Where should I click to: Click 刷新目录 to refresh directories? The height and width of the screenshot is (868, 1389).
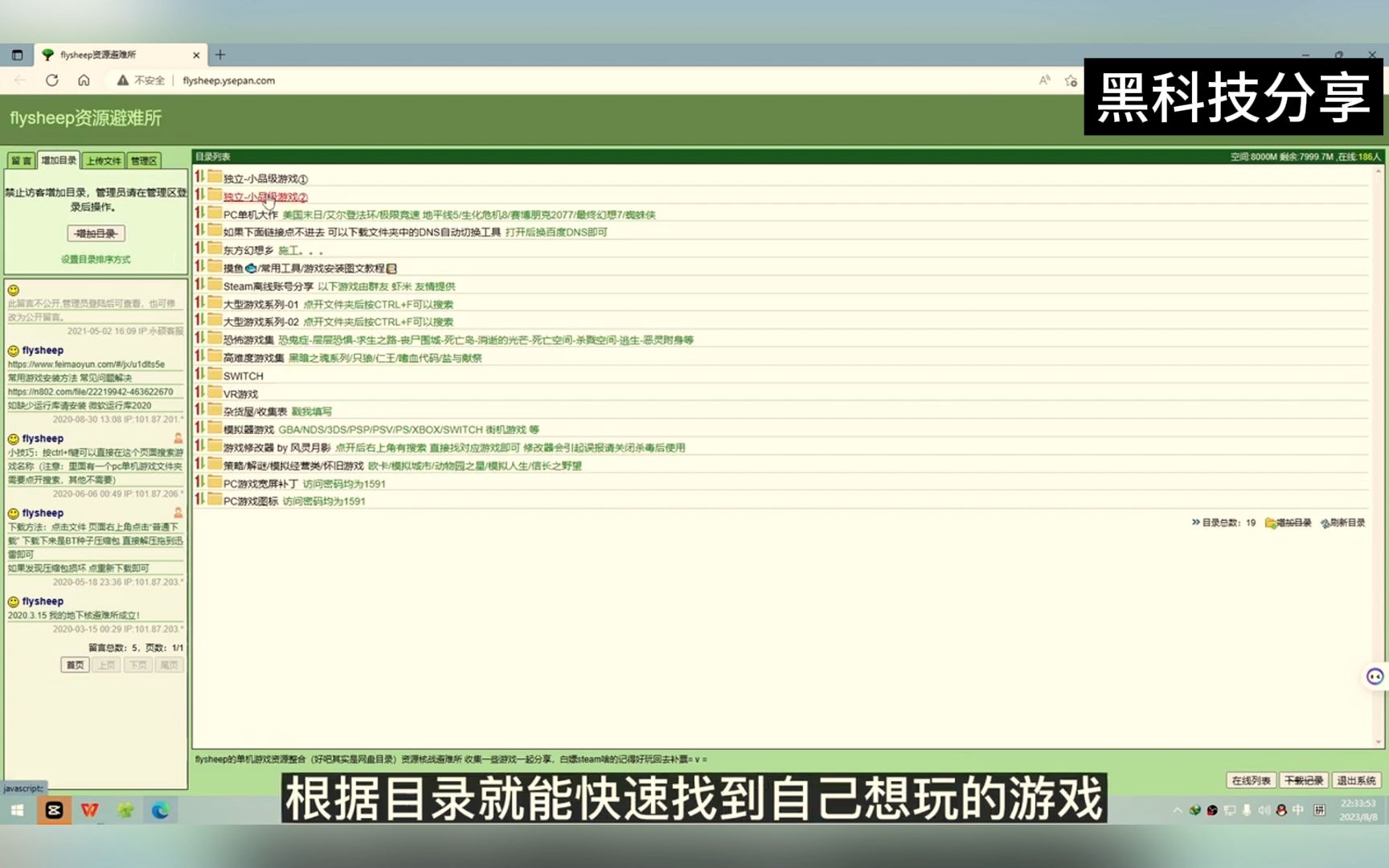click(1342, 522)
